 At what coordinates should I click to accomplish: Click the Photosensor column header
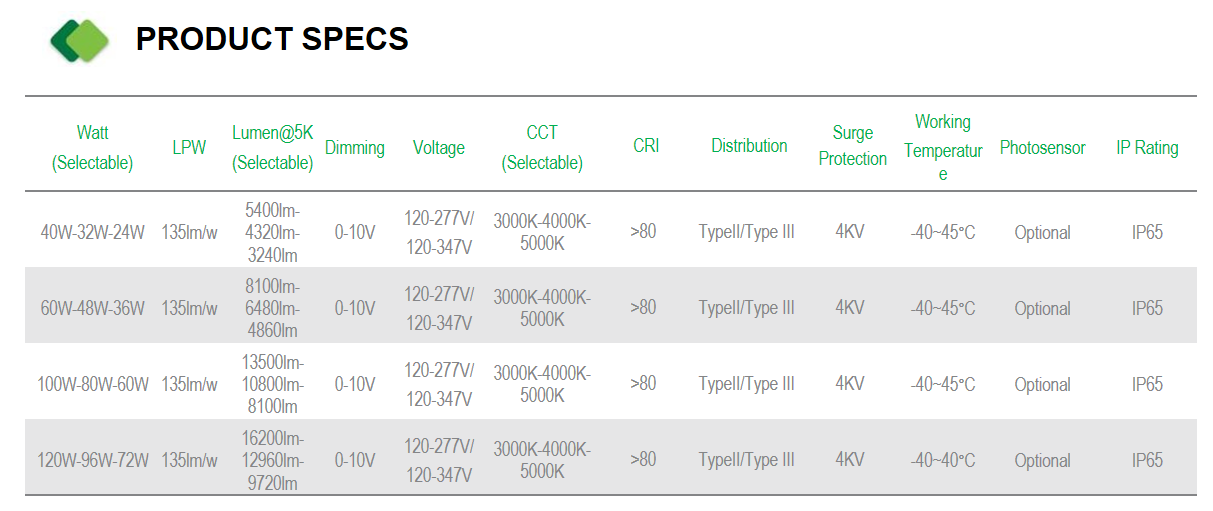coord(1042,148)
